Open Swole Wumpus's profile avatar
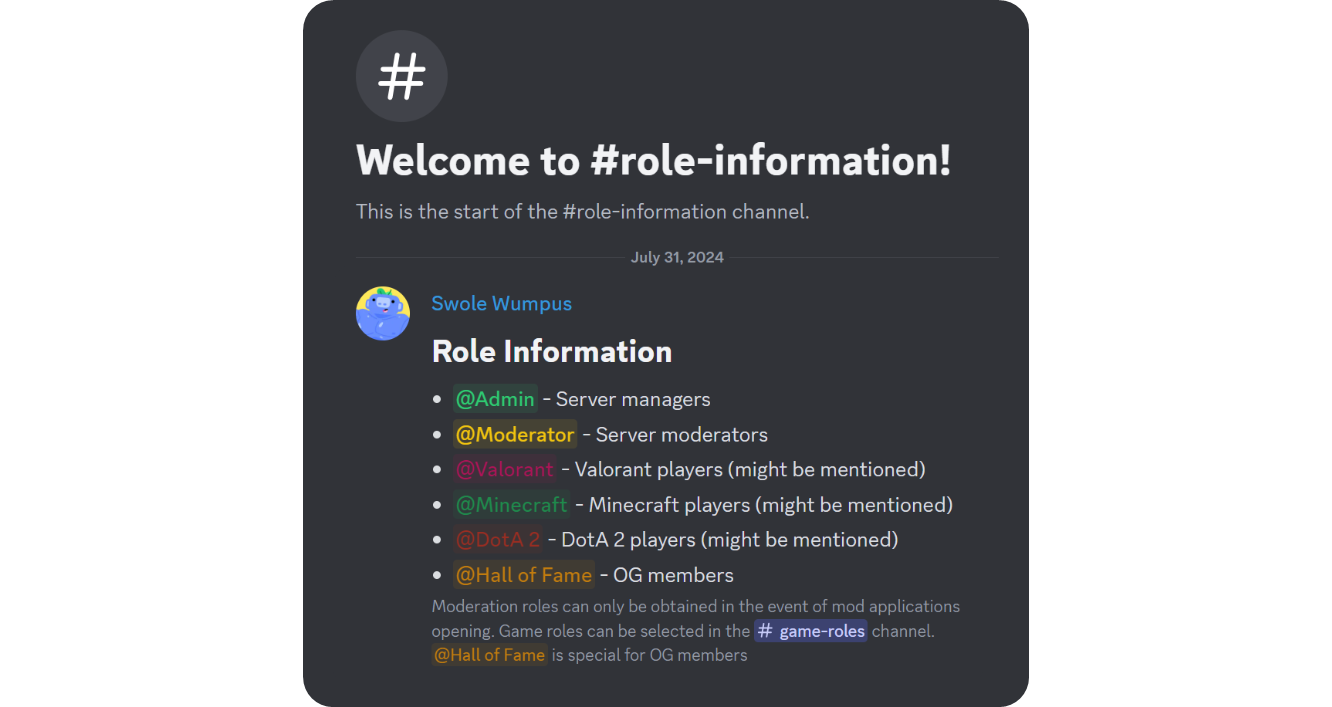 point(383,313)
